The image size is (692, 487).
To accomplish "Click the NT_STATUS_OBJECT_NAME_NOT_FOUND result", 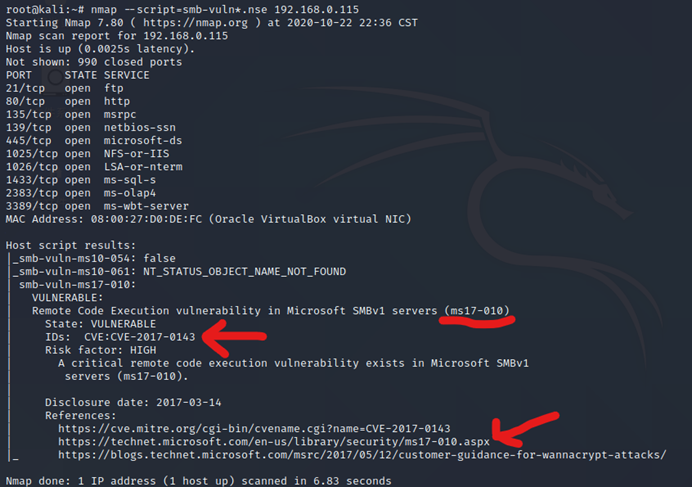I will click(x=244, y=272).
